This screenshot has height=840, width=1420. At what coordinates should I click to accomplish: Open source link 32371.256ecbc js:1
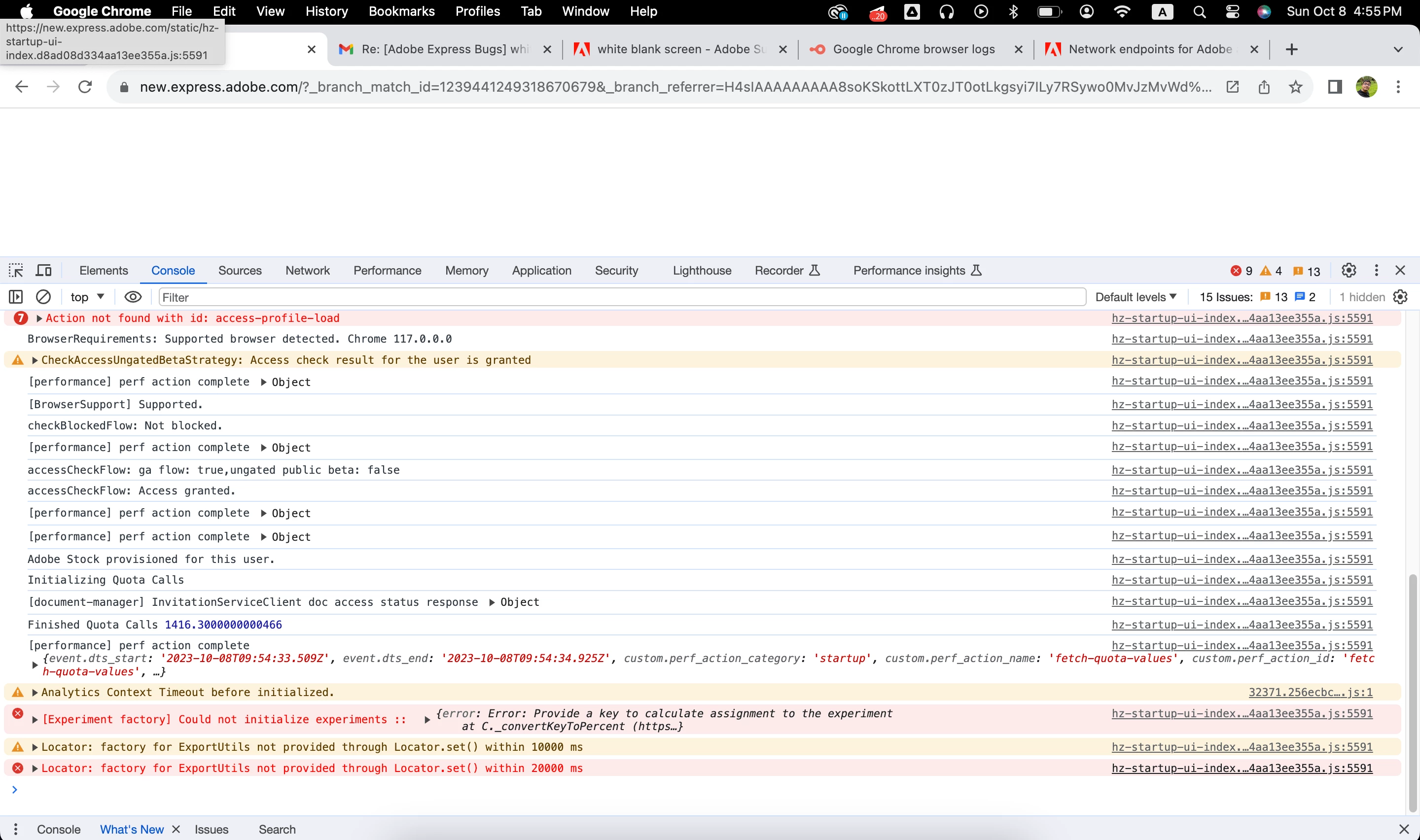coord(1310,692)
